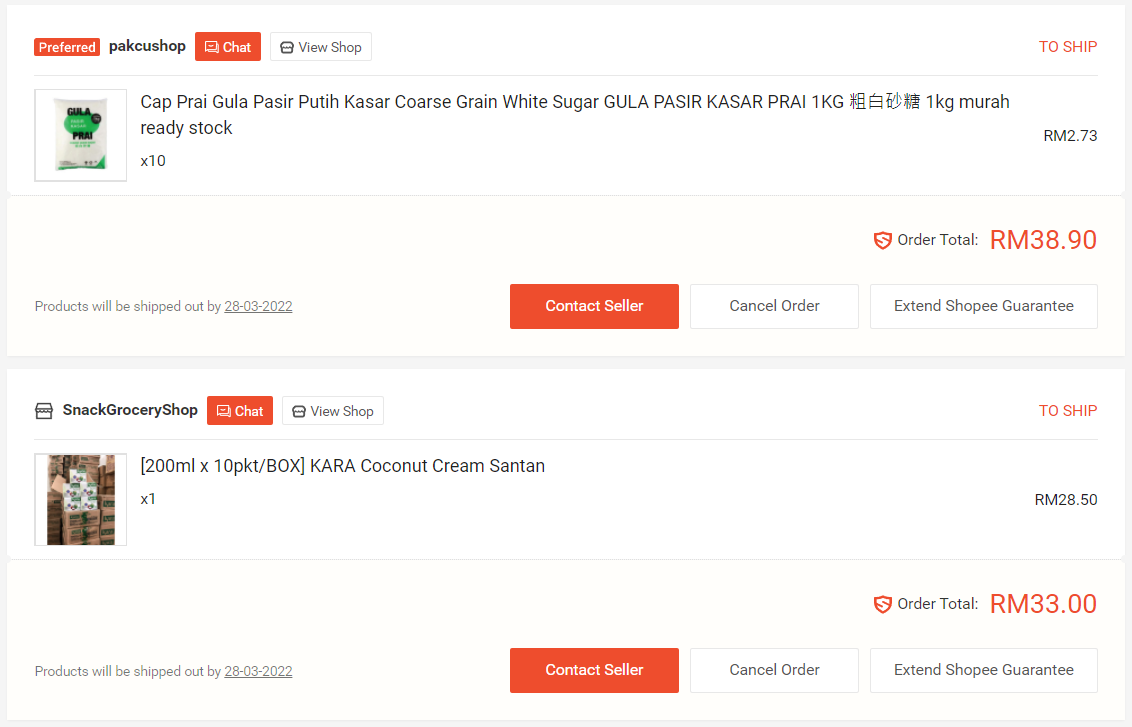This screenshot has width=1132, height=727.
Task: Extend Shopee Guarantee for pakcushop order
Action: click(x=983, y=306)
